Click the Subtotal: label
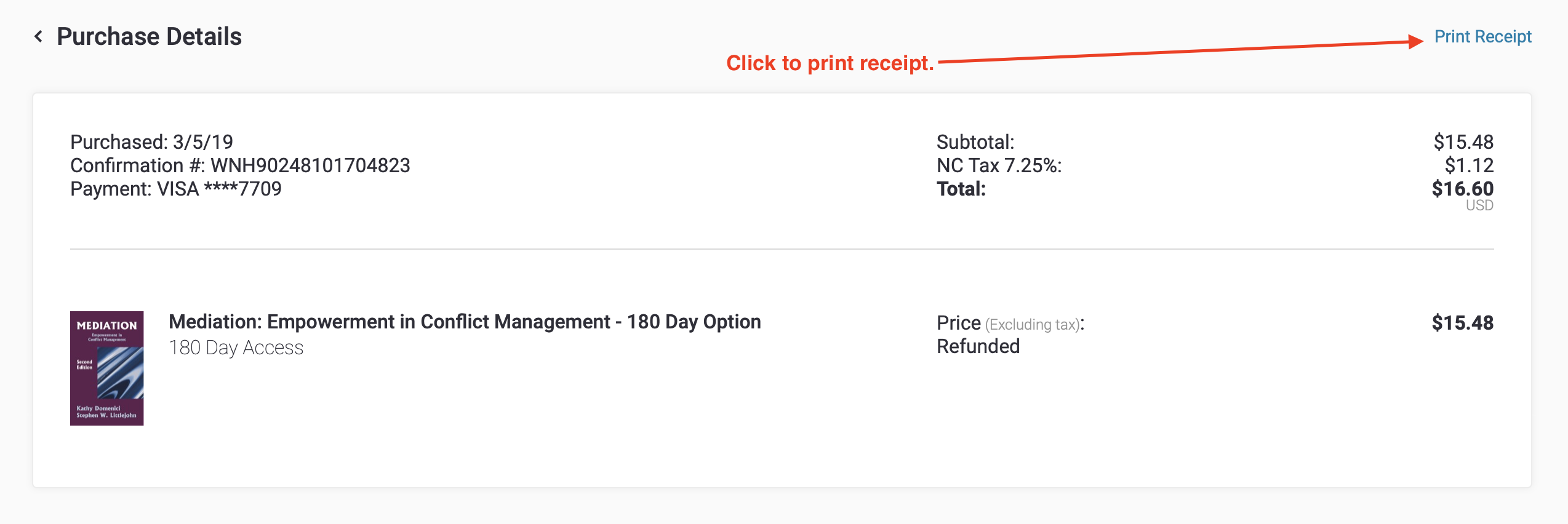Screen dimensions: 1568x524 pos(975,142)
